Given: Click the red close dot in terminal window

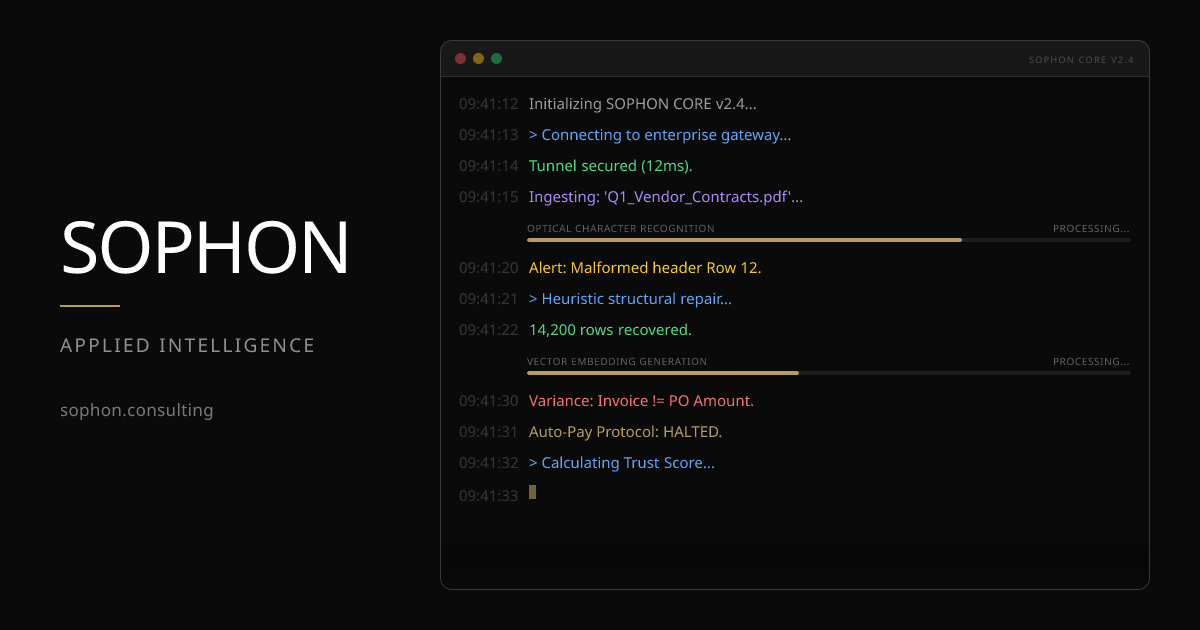Looking at the screenshot, I should point(460,59).
